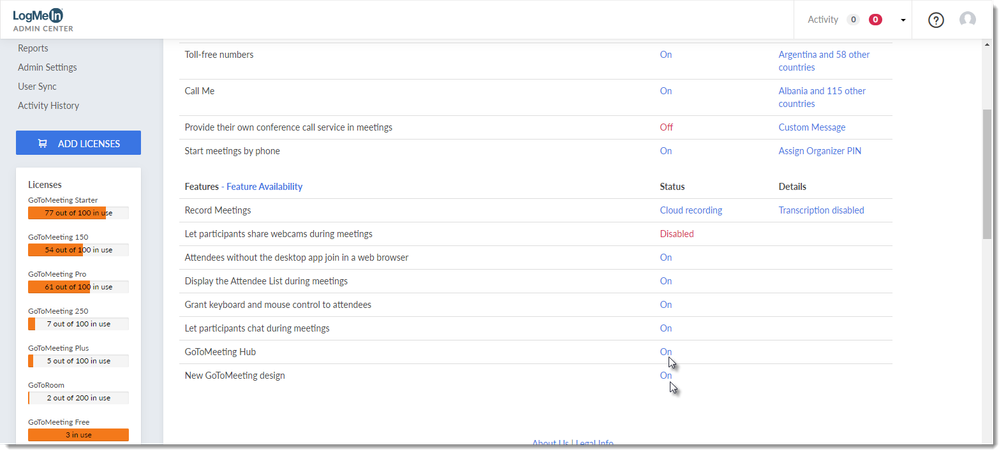Click the Record Meetings row label

pyautogui.click(x=217, y=210)
